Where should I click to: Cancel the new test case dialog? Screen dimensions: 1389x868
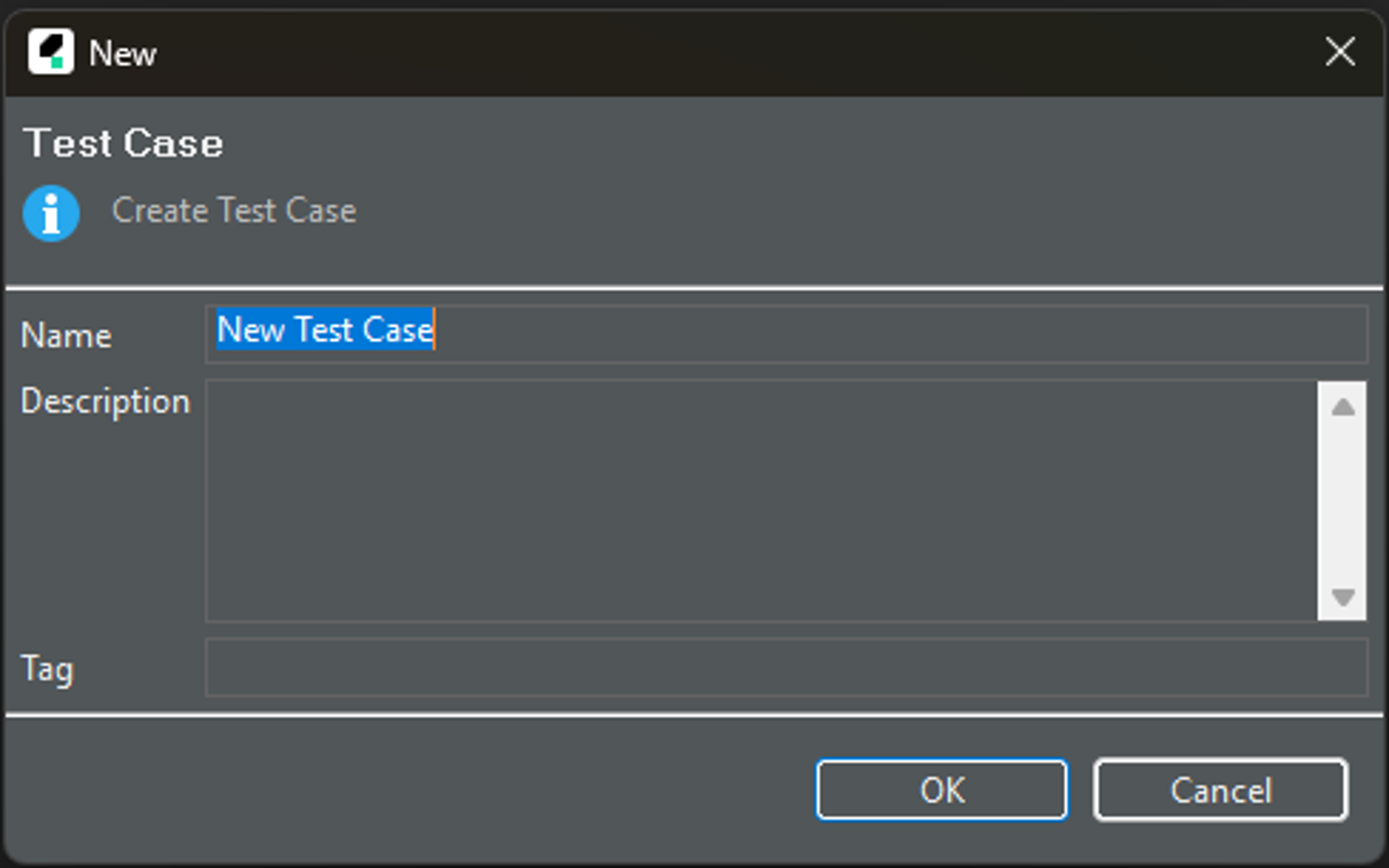pyautogui.click(x=1220, y=790)
